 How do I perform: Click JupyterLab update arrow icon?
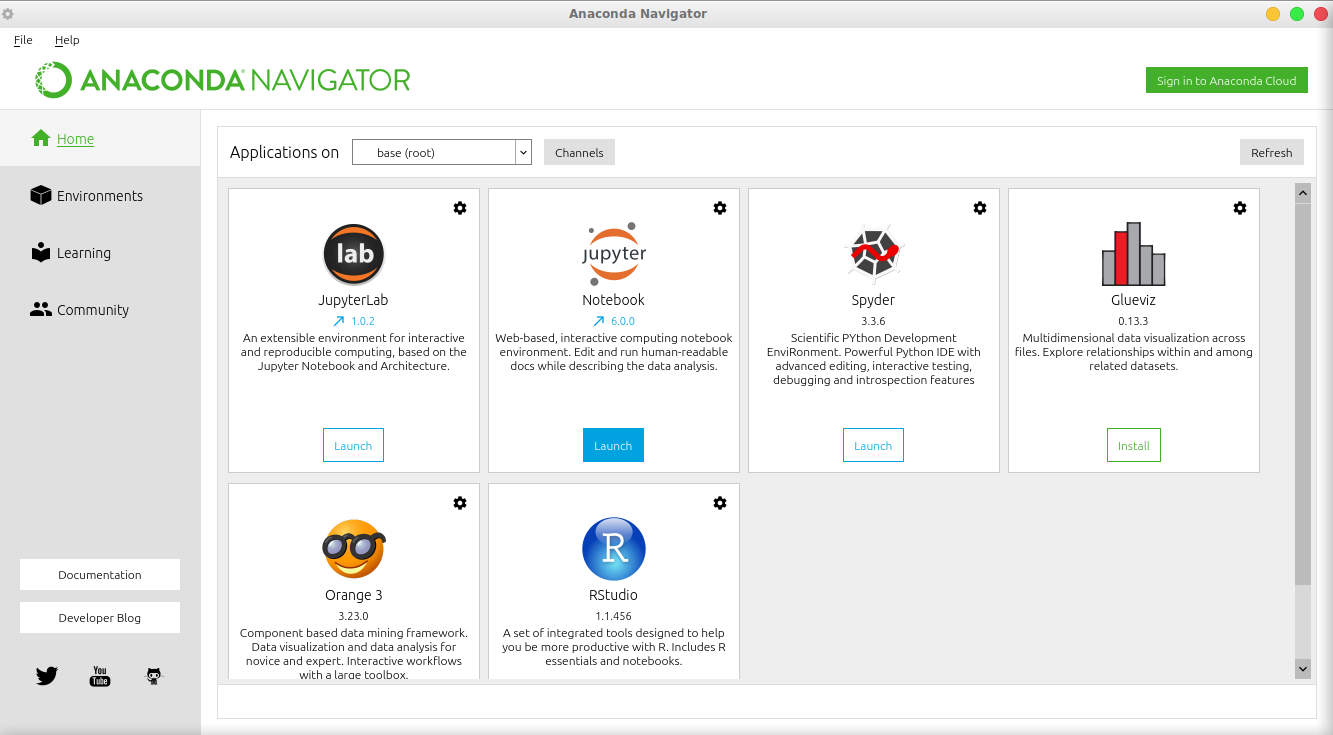(338, 321)
